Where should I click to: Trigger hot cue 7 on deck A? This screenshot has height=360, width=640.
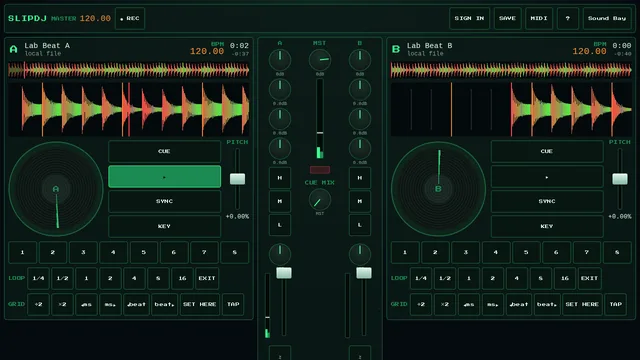point(204,252)
